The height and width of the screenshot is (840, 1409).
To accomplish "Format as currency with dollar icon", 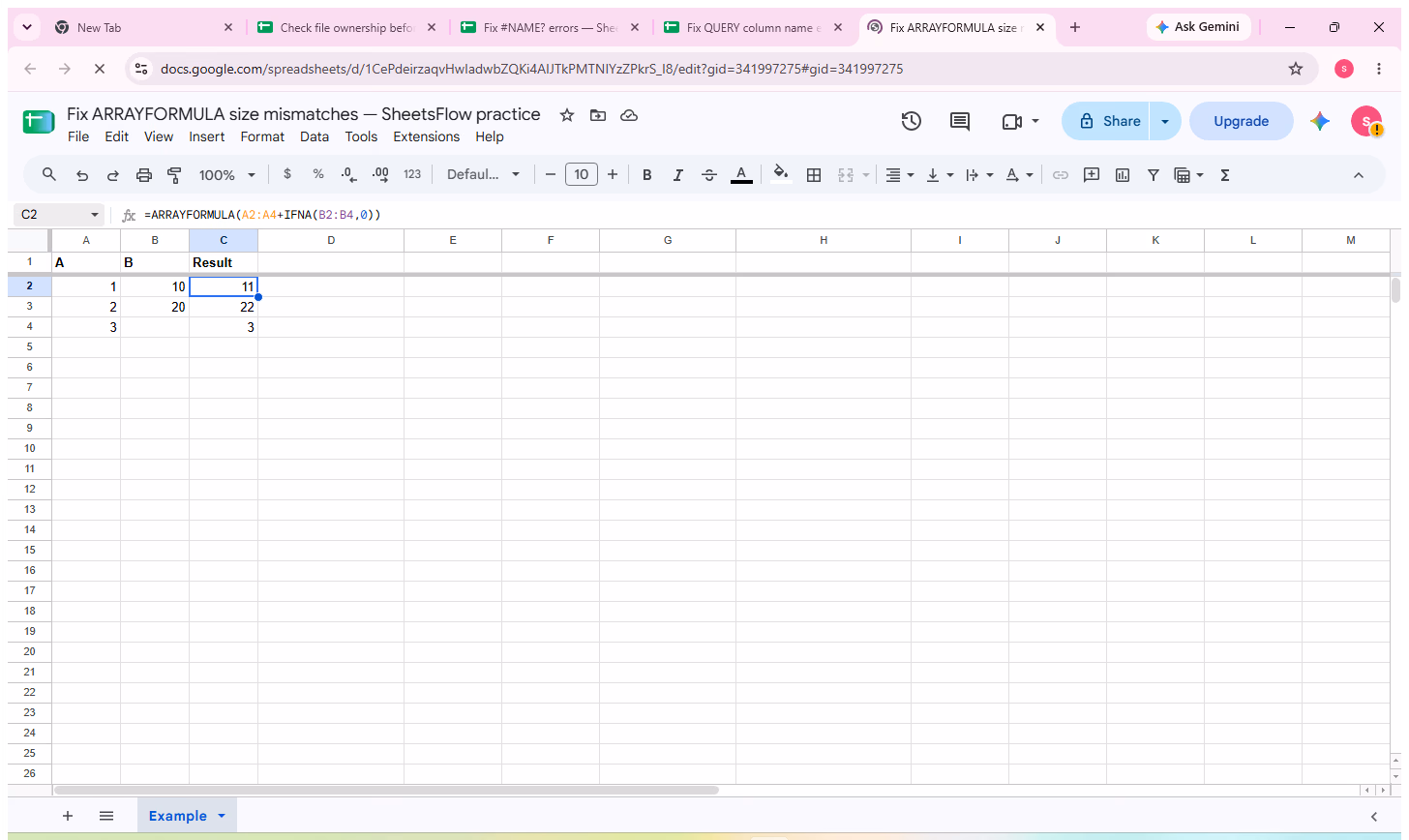I will pyautogui.click(x=287, y=175).
